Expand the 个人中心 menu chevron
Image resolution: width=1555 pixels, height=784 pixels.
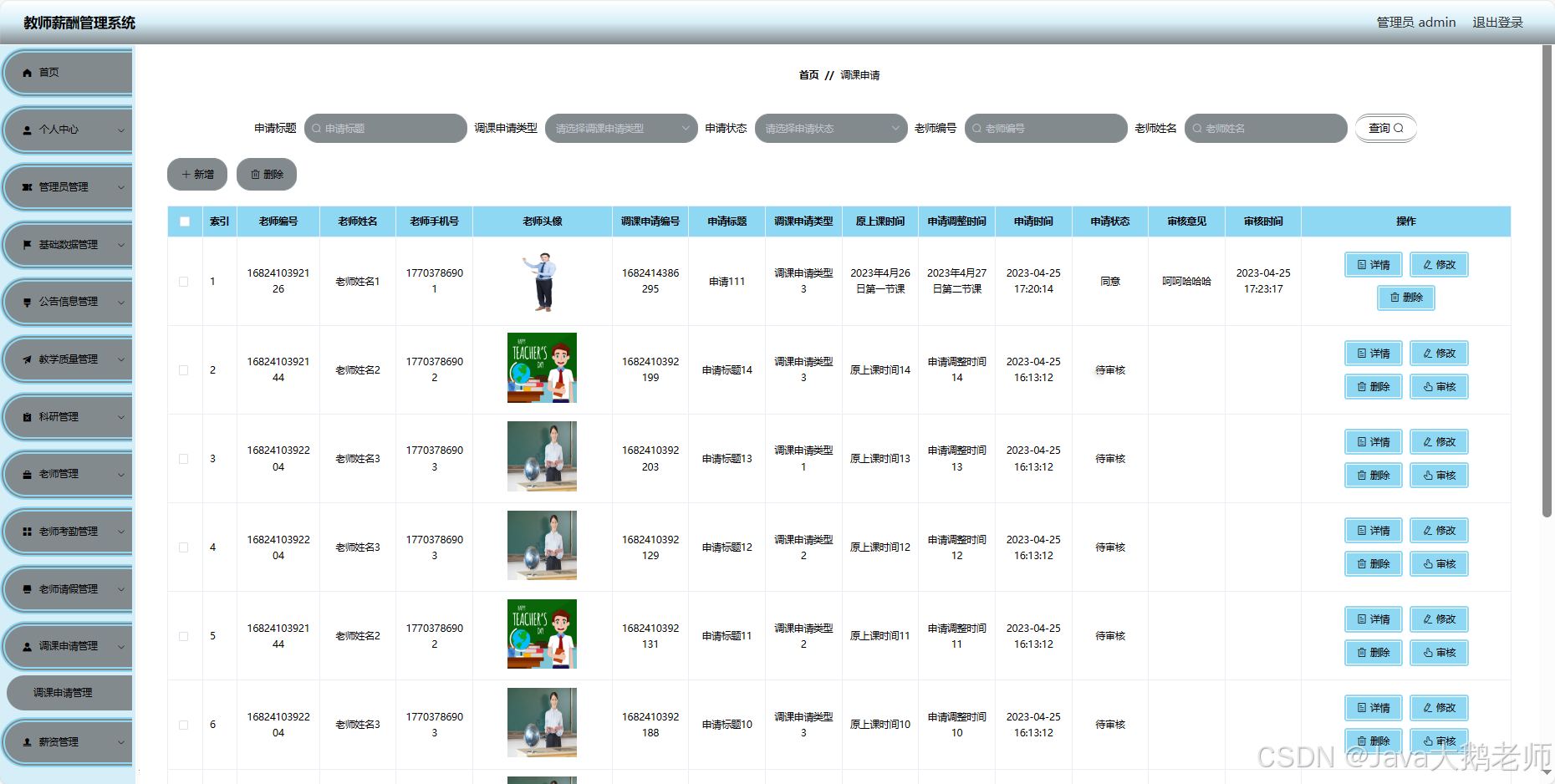(121, 130)
